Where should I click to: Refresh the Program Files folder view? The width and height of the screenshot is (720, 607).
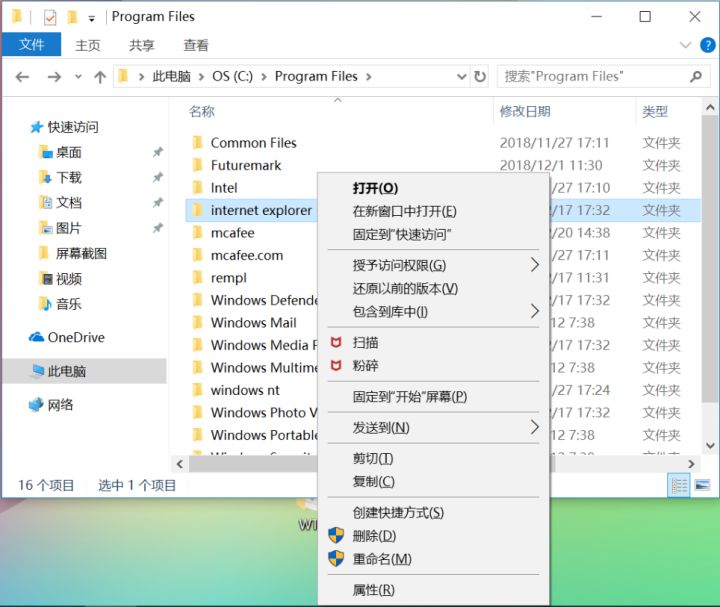point(479,76)
